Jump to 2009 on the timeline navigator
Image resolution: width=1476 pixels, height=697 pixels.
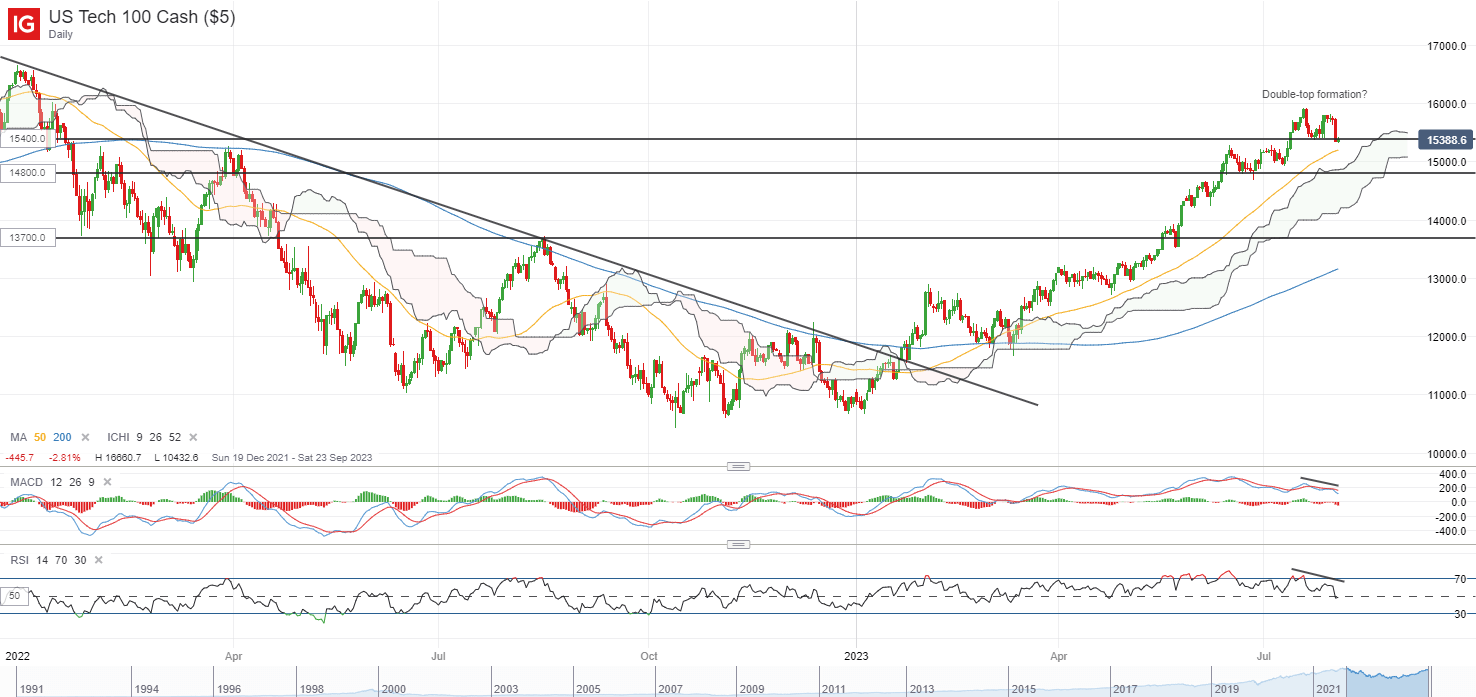click(x=750, y=689)
